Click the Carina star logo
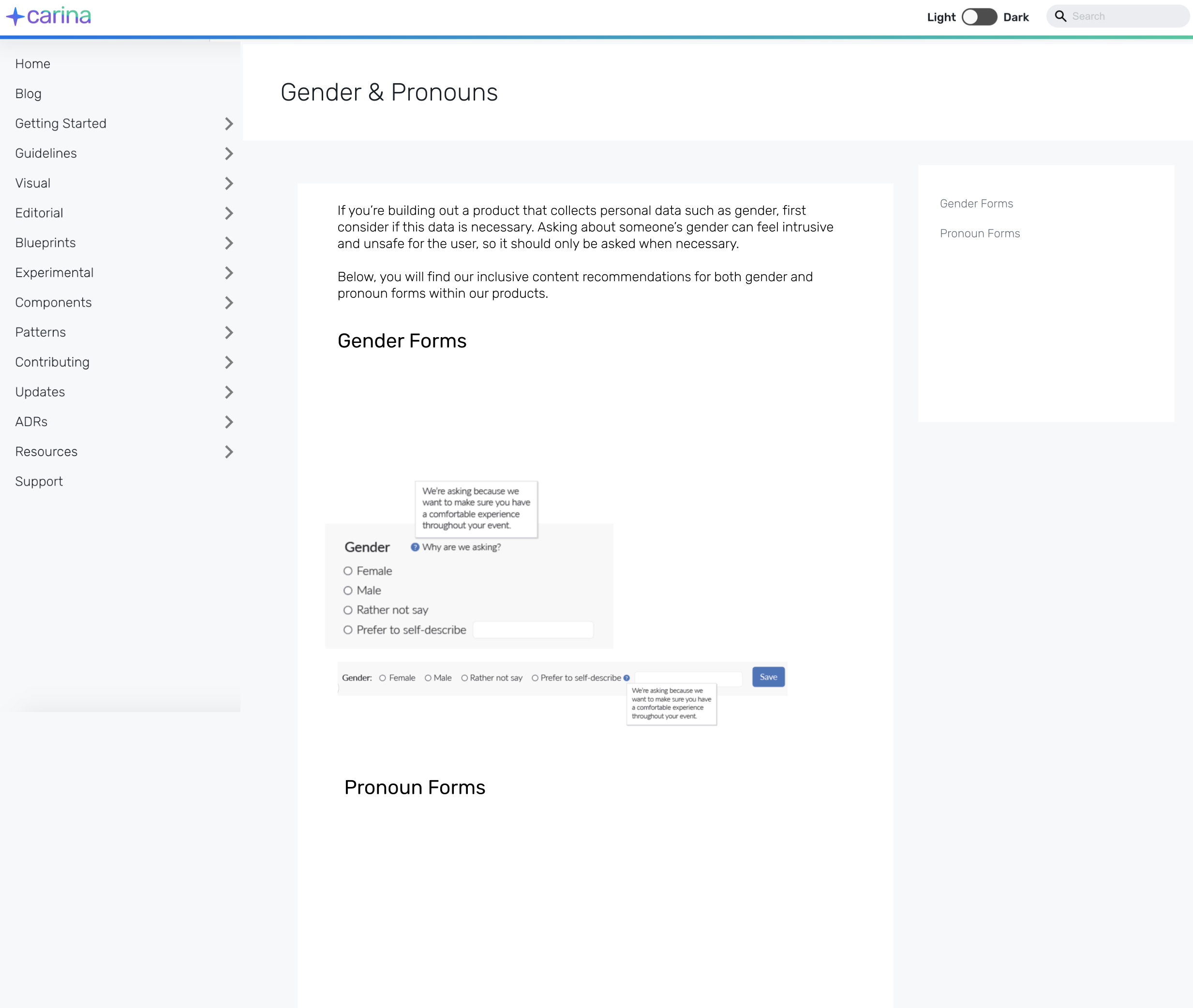This screenshot has width=1193, height=1008. coord(16,16)
